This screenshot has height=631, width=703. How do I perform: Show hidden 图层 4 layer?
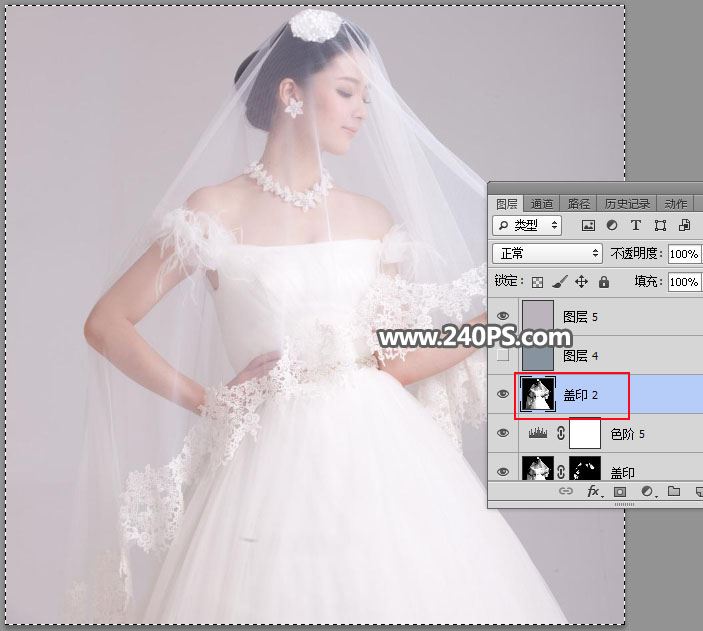503,355
